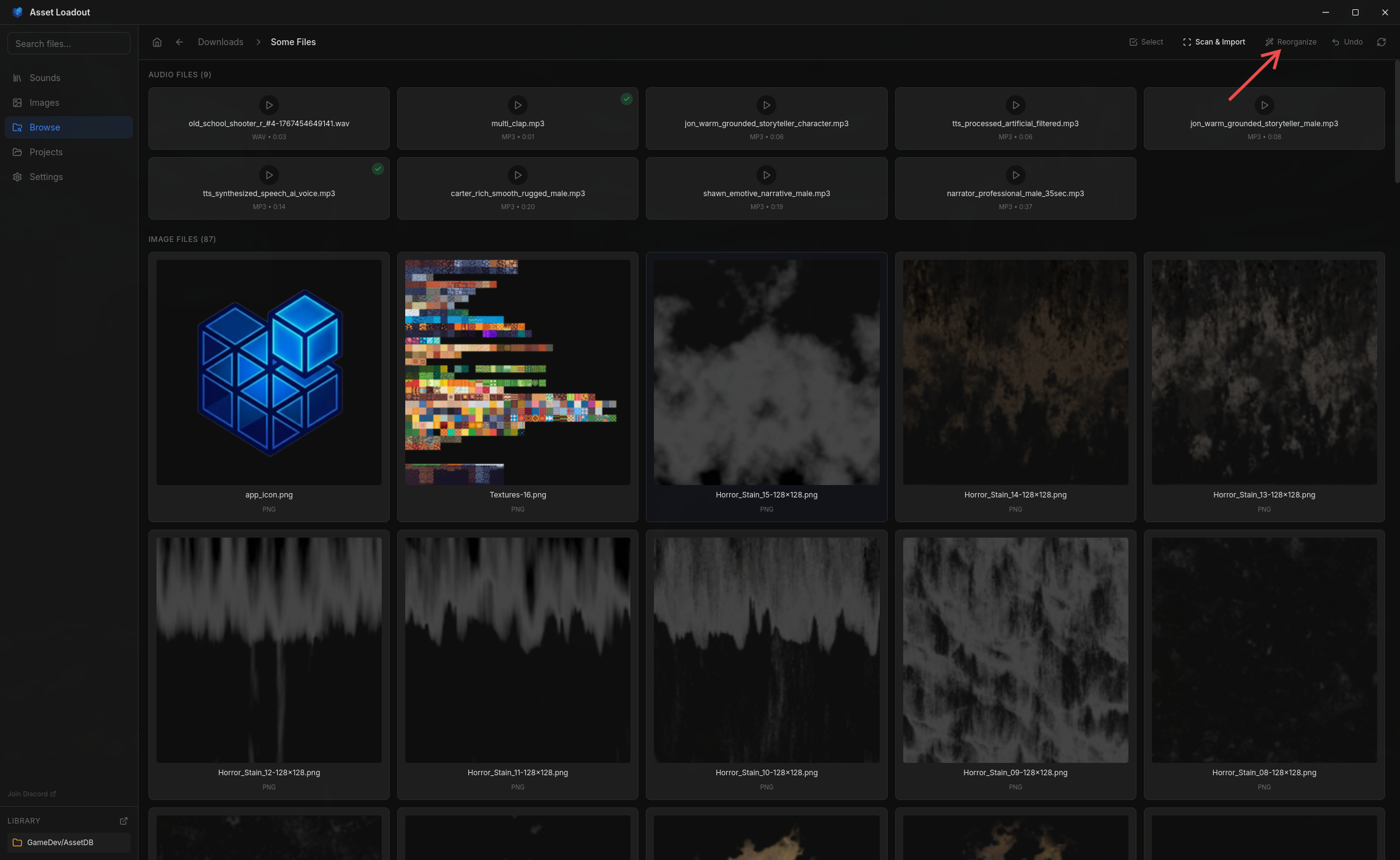Open the app_icon.png thumbnail

(268, 371)
